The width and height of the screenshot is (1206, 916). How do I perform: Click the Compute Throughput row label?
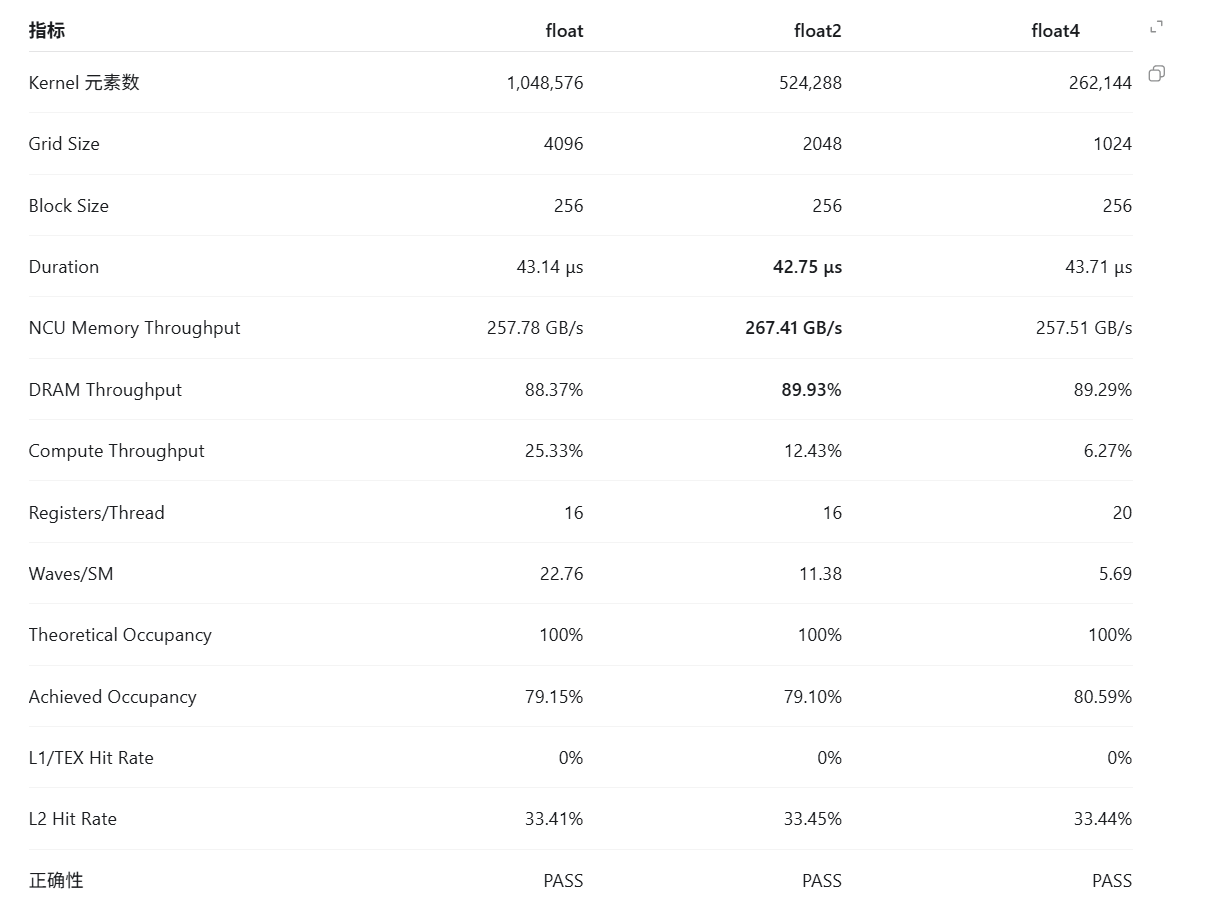[x=116, y=451]
